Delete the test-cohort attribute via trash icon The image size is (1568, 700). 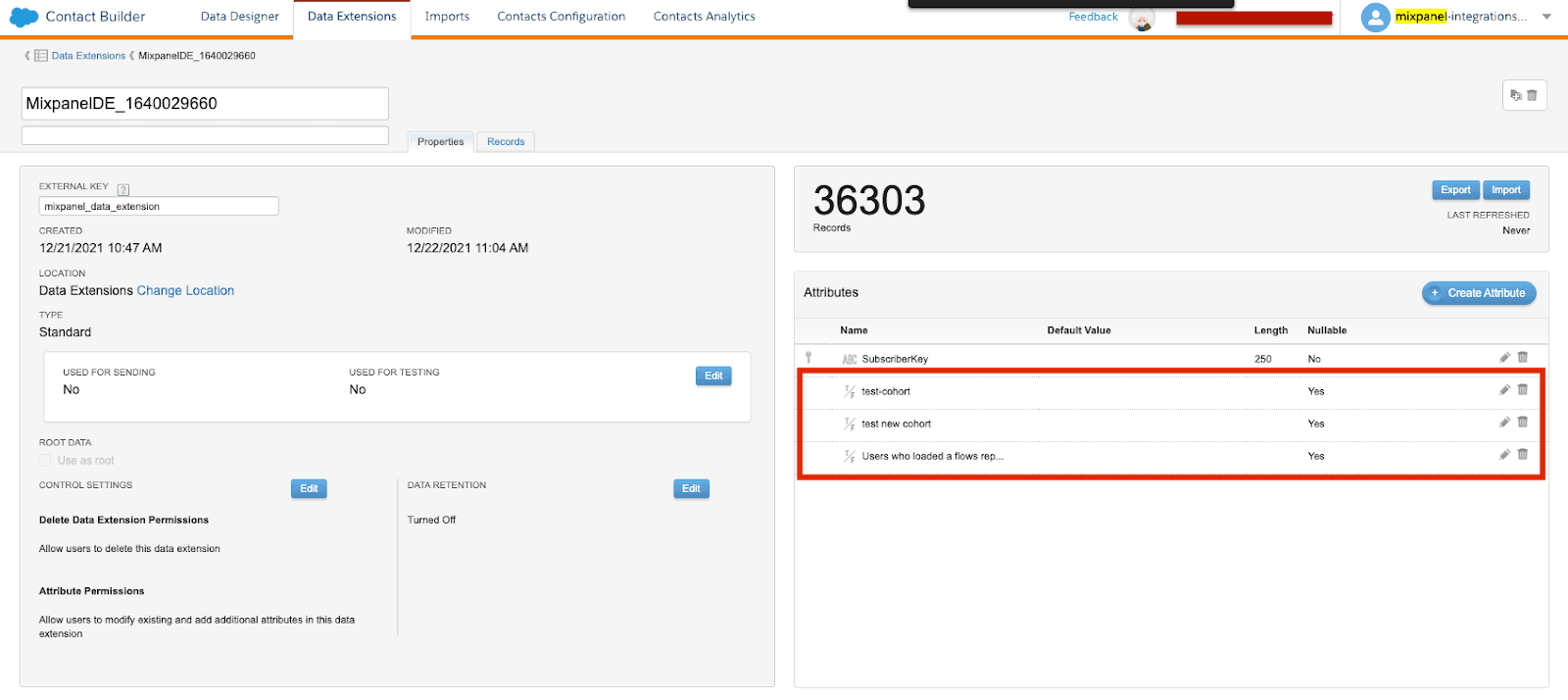(x=1523, y=390)
